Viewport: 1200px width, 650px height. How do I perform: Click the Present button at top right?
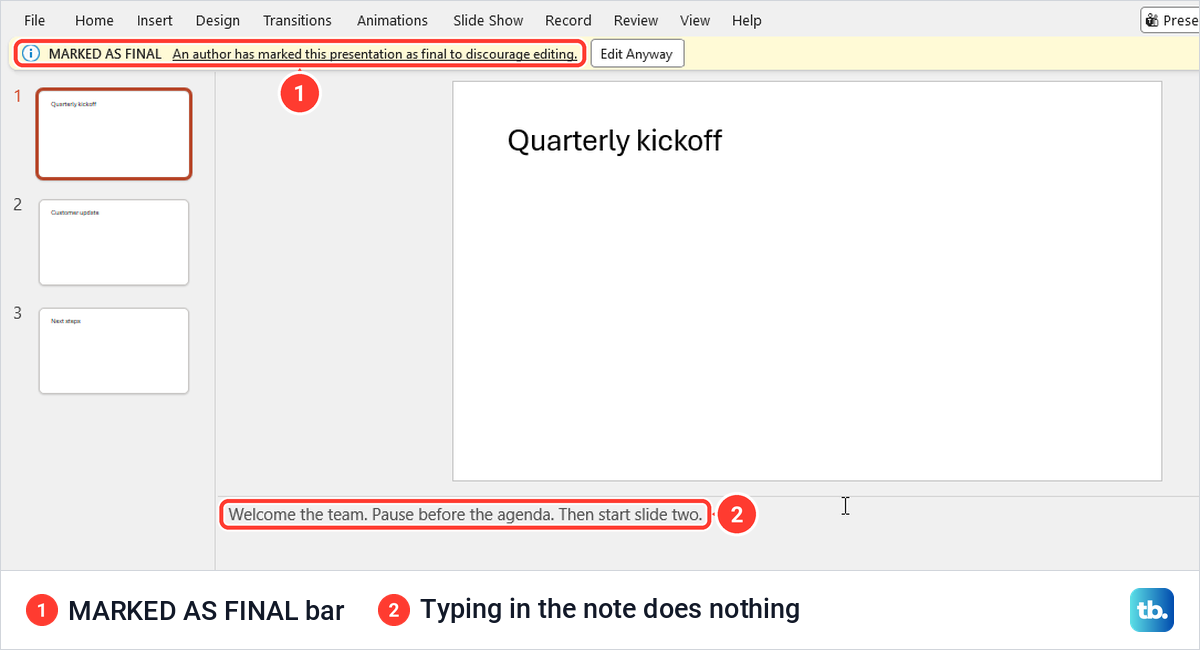1171,20
